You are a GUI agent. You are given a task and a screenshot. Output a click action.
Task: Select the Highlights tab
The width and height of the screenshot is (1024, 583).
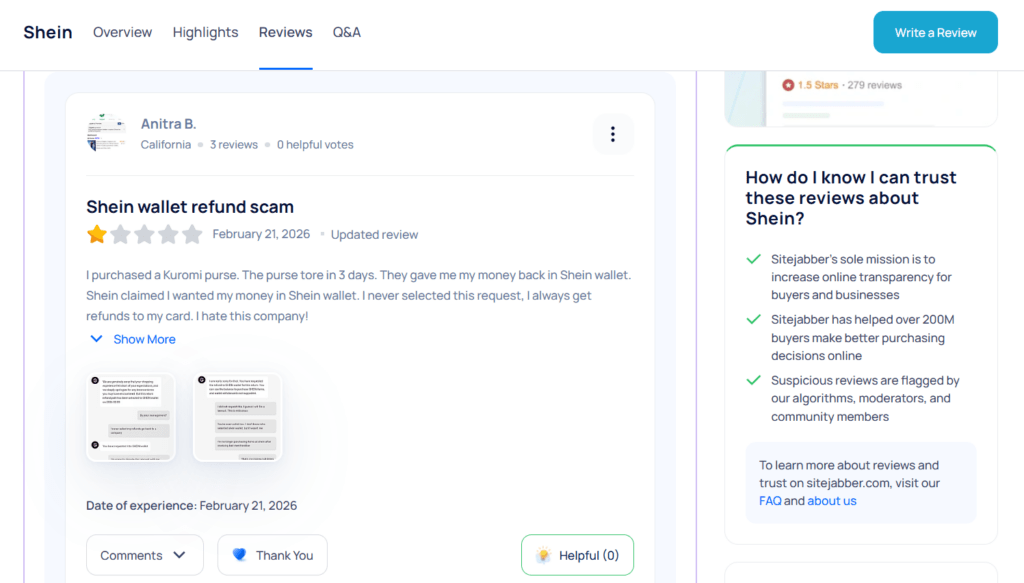coord(205,32)
